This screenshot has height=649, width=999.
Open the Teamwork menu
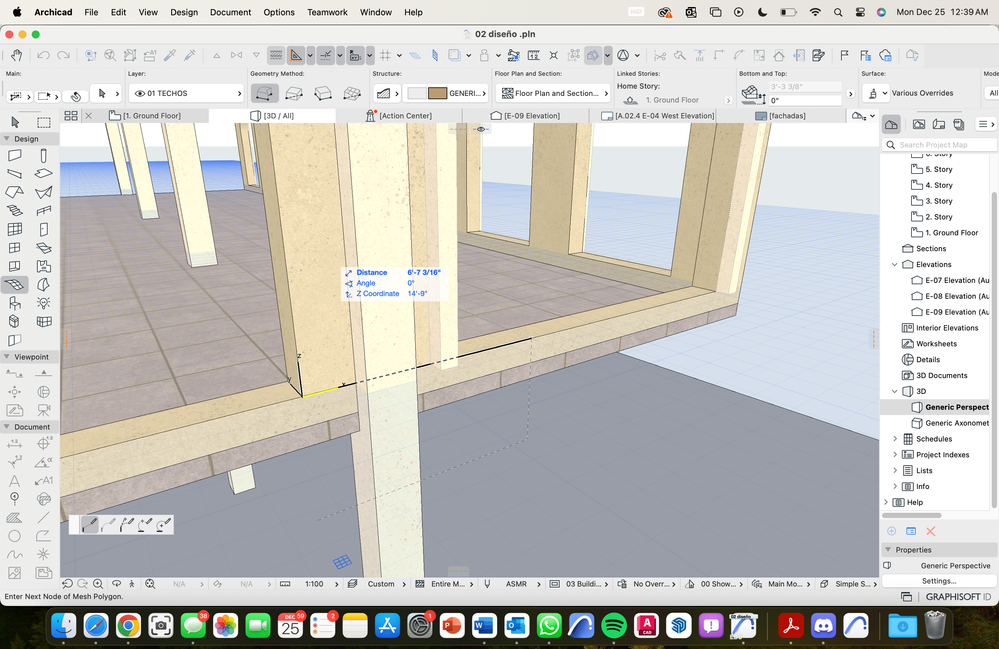tap(326, 12)
